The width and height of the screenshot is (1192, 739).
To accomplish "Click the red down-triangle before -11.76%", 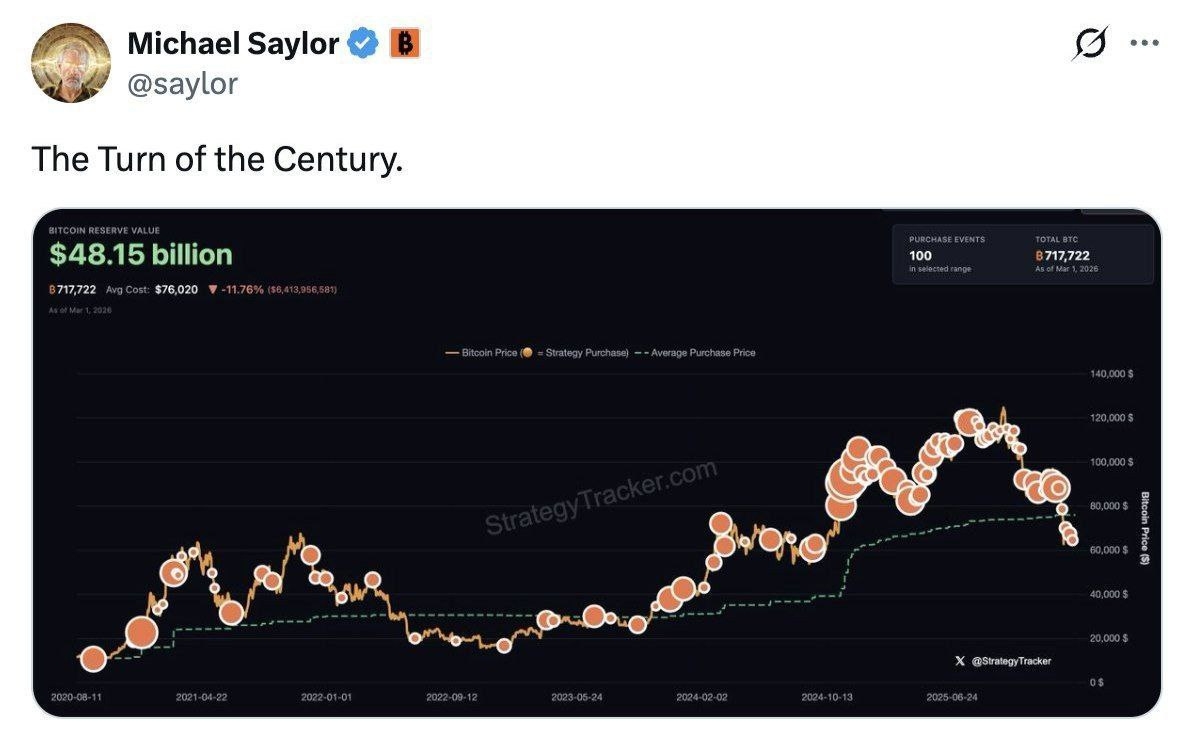I will point(212,290).
